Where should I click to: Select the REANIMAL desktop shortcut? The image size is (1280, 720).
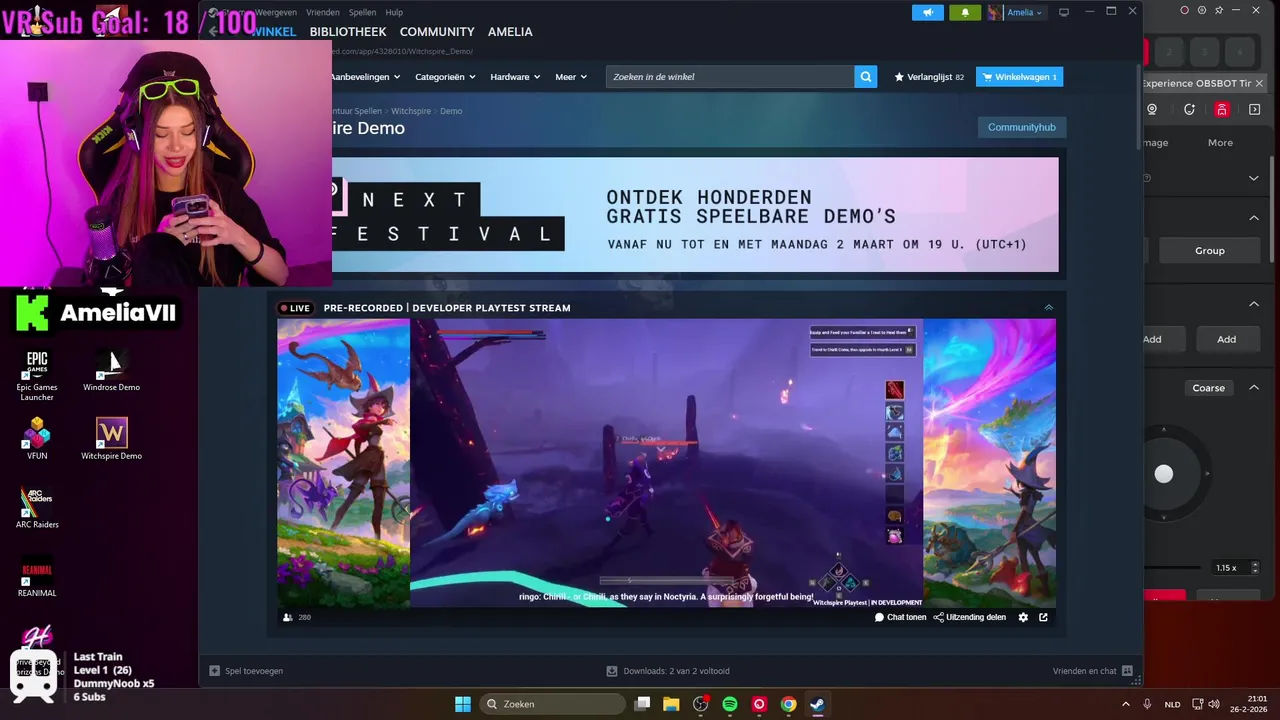(37, 576)
